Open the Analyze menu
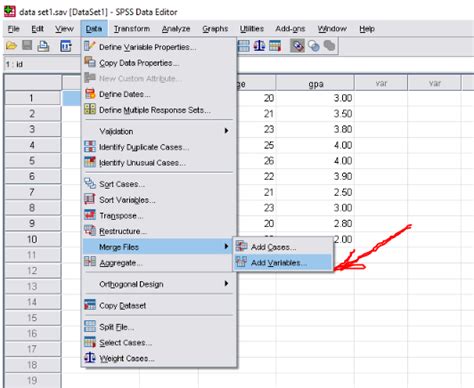 click(176, 29)
